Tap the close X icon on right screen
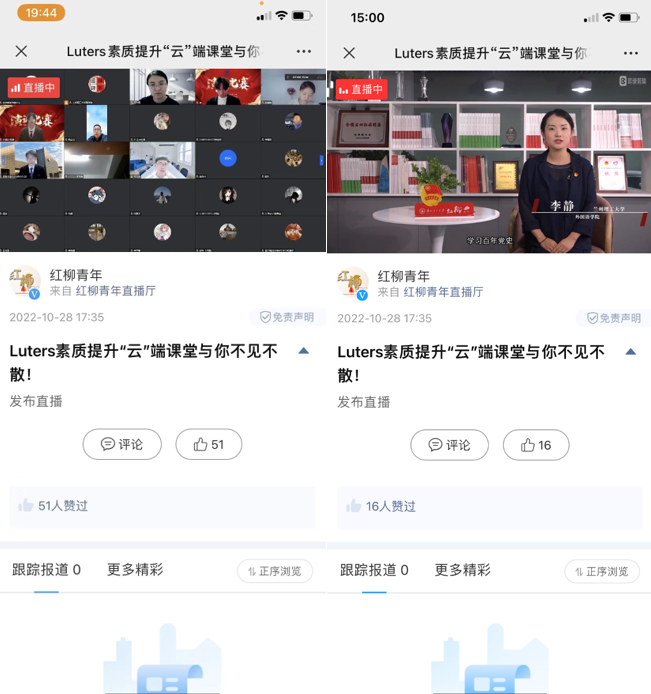The height and width of the screenshot is (694, 651). (x=349, y=53)
